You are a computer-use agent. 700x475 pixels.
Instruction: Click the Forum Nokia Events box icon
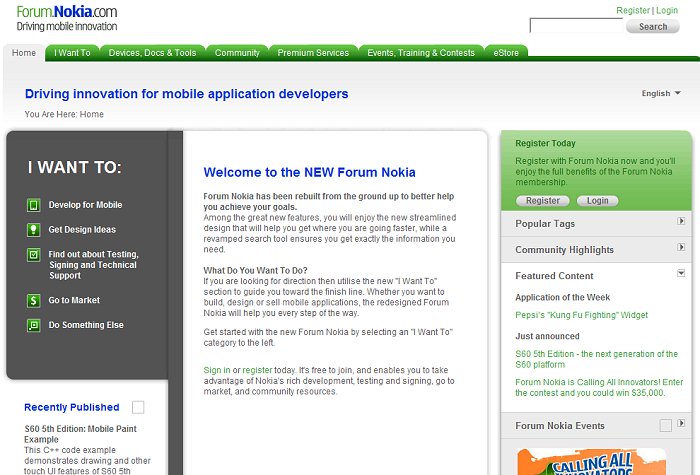tap(665, 426)
